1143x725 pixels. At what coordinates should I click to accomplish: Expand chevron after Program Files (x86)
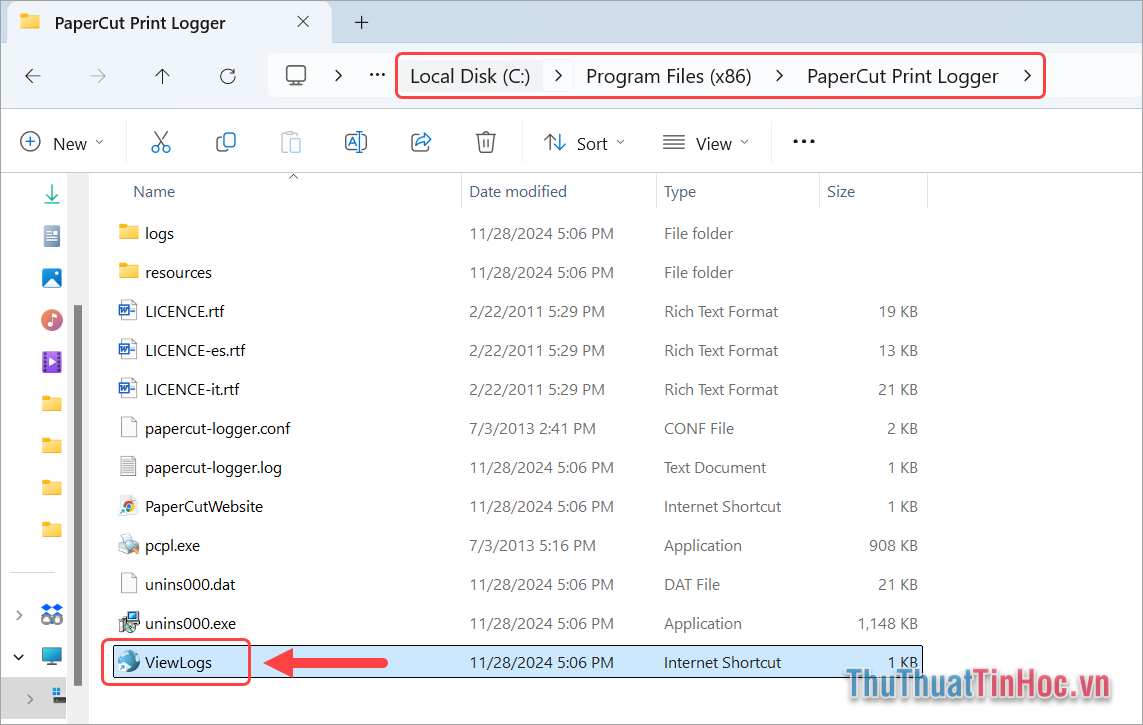point(779,76)
